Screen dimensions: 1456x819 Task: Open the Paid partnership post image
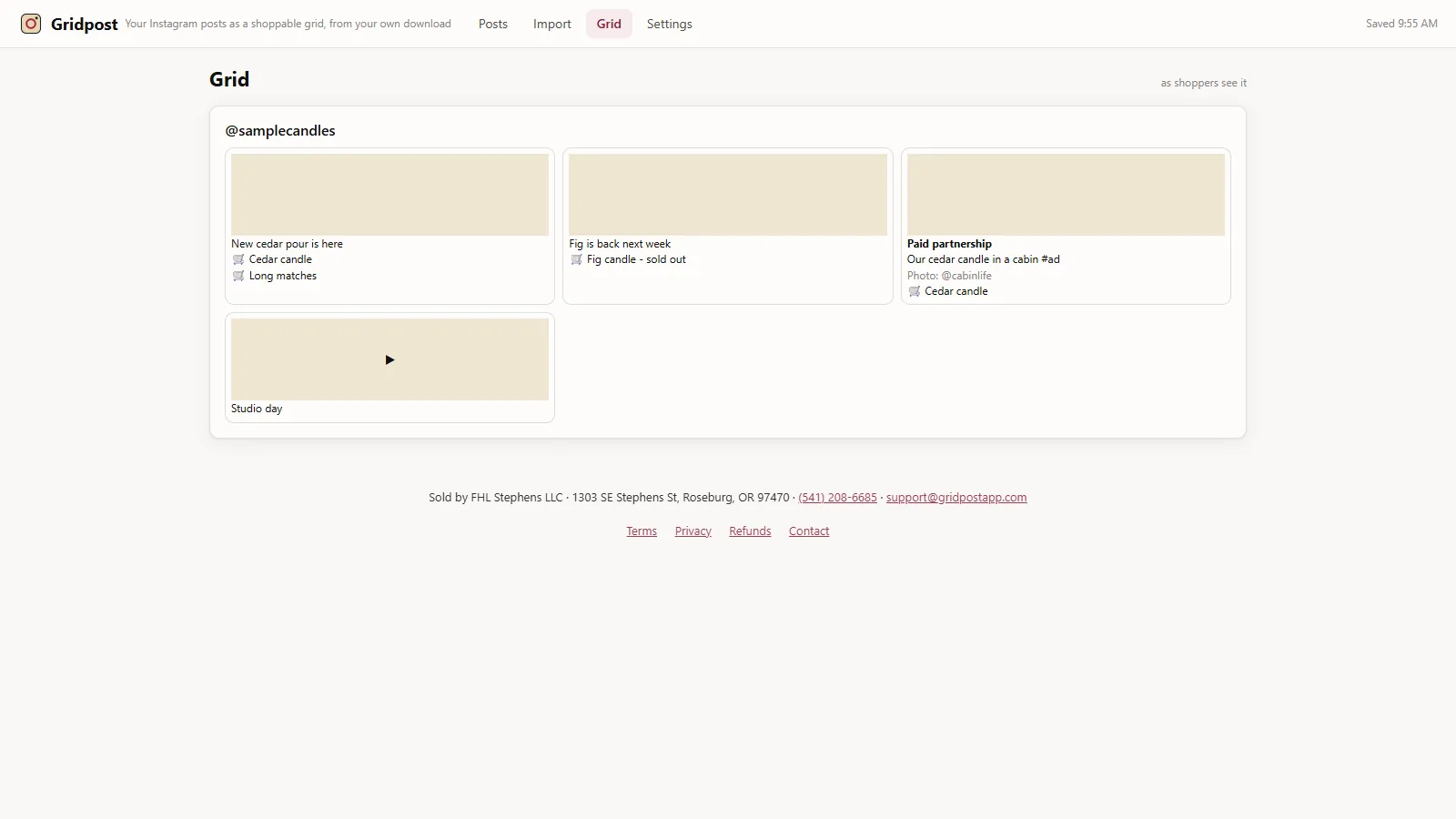[1066, 195]
